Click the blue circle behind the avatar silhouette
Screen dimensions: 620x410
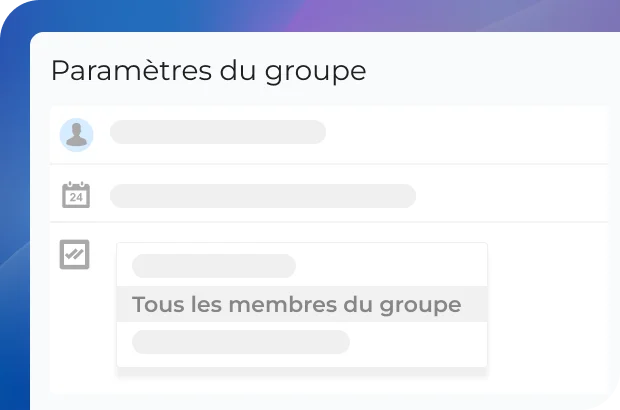coord(66,126)
